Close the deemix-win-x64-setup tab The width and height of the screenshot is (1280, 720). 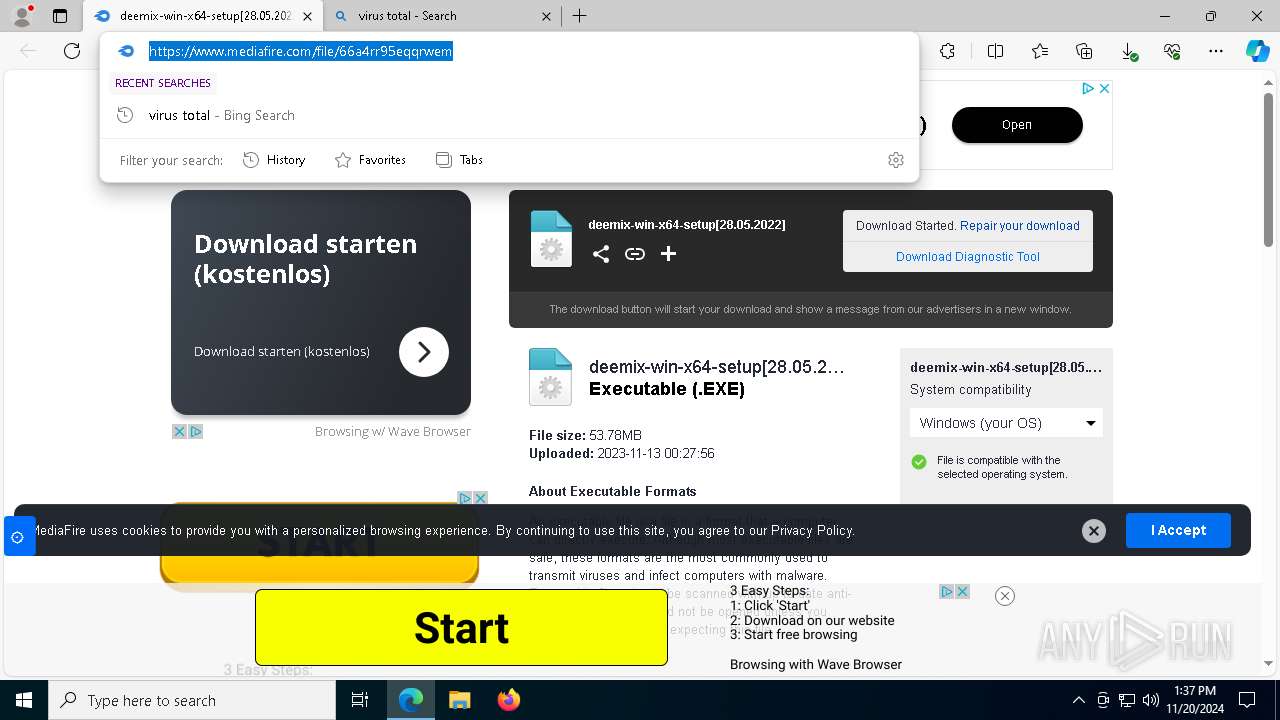(307, 16)
